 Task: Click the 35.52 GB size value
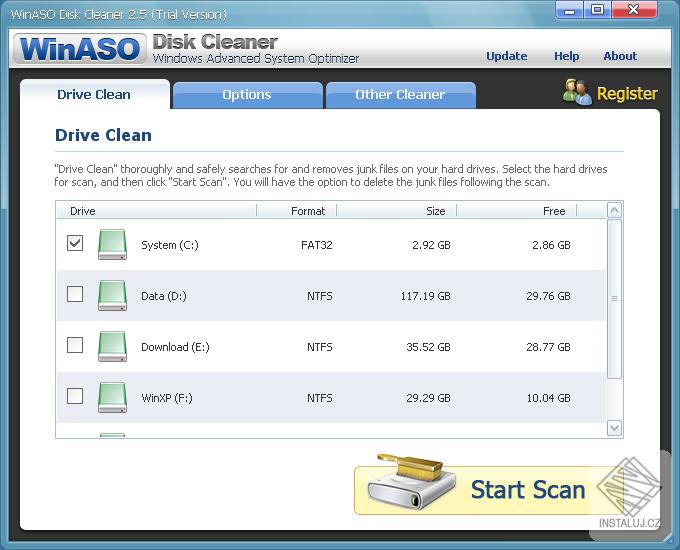[428, 347]
